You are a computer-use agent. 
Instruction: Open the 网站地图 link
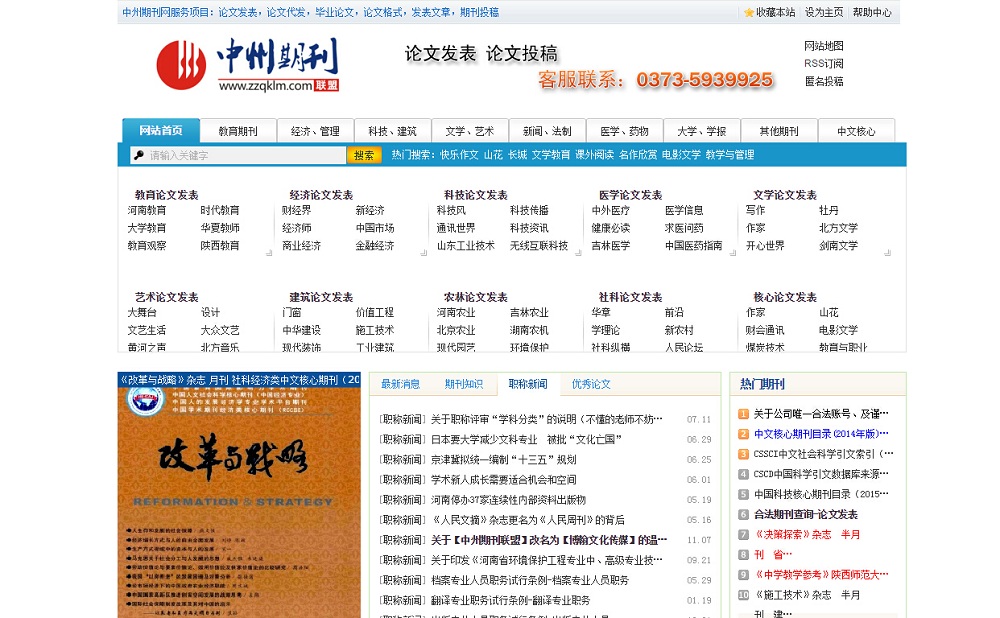coord(824,46)
